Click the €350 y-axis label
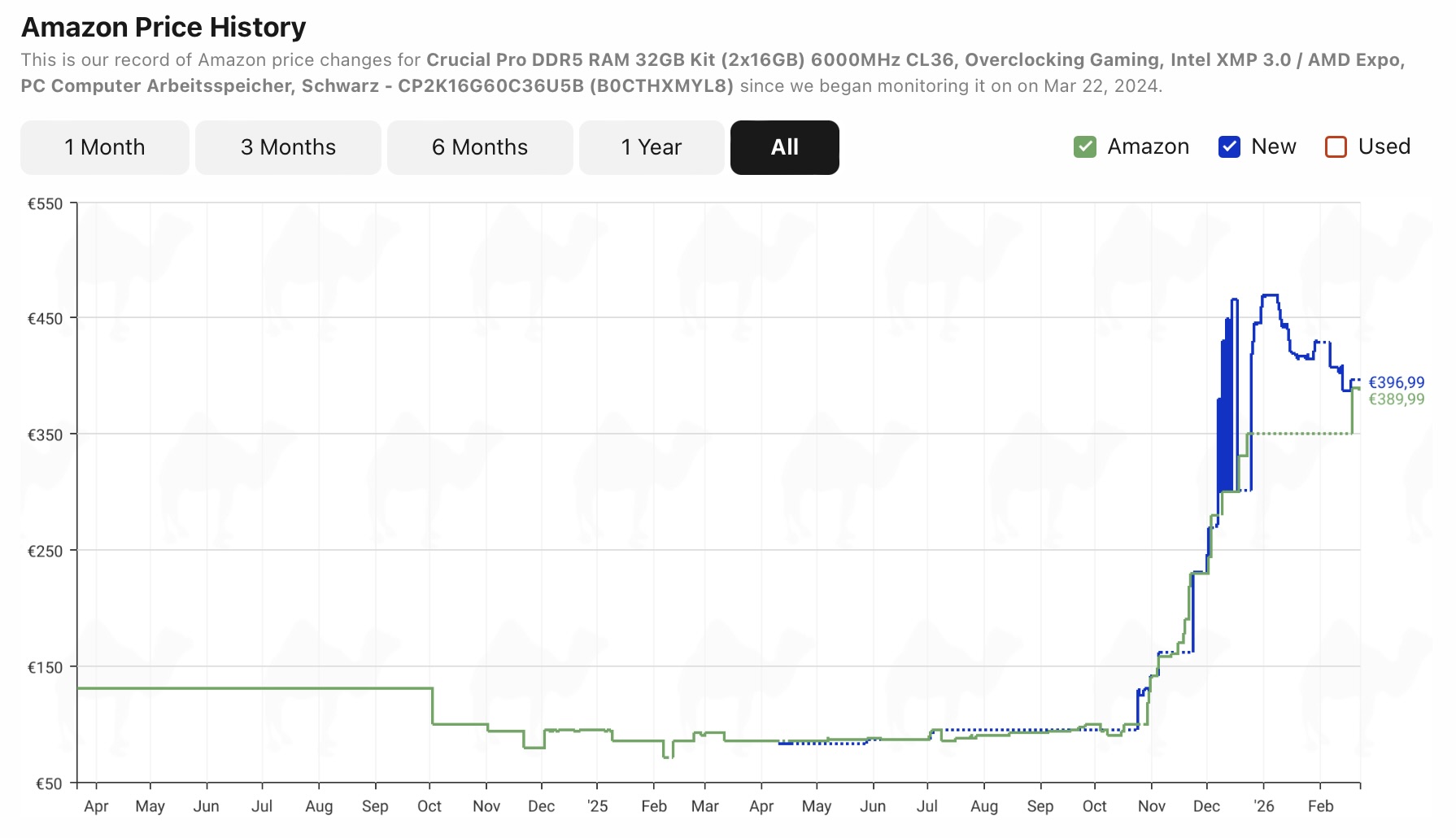 46,435
